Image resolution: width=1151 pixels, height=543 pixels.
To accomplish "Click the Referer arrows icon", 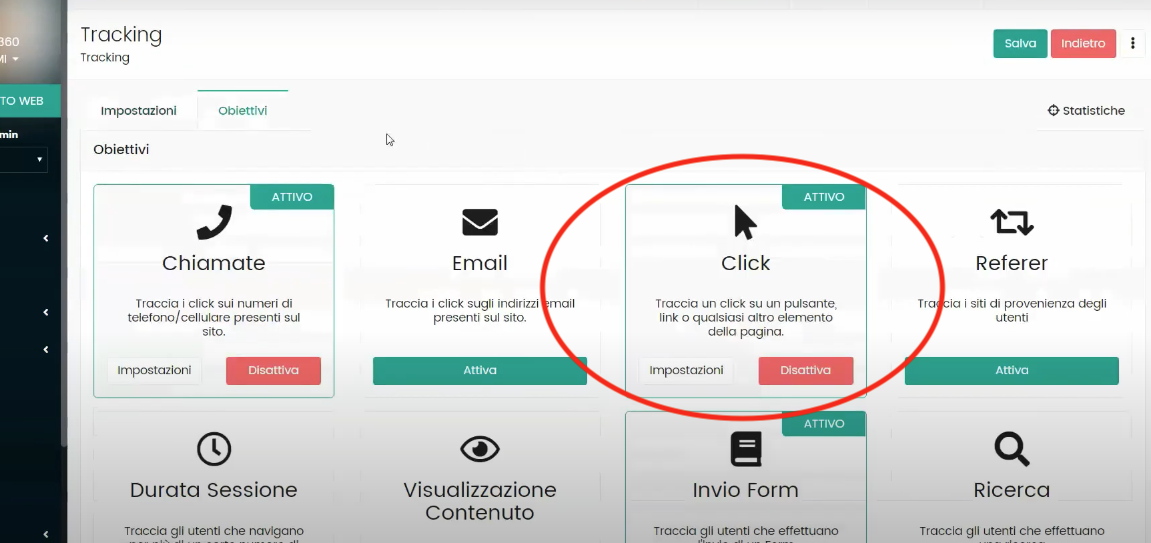I will 1011,222.
